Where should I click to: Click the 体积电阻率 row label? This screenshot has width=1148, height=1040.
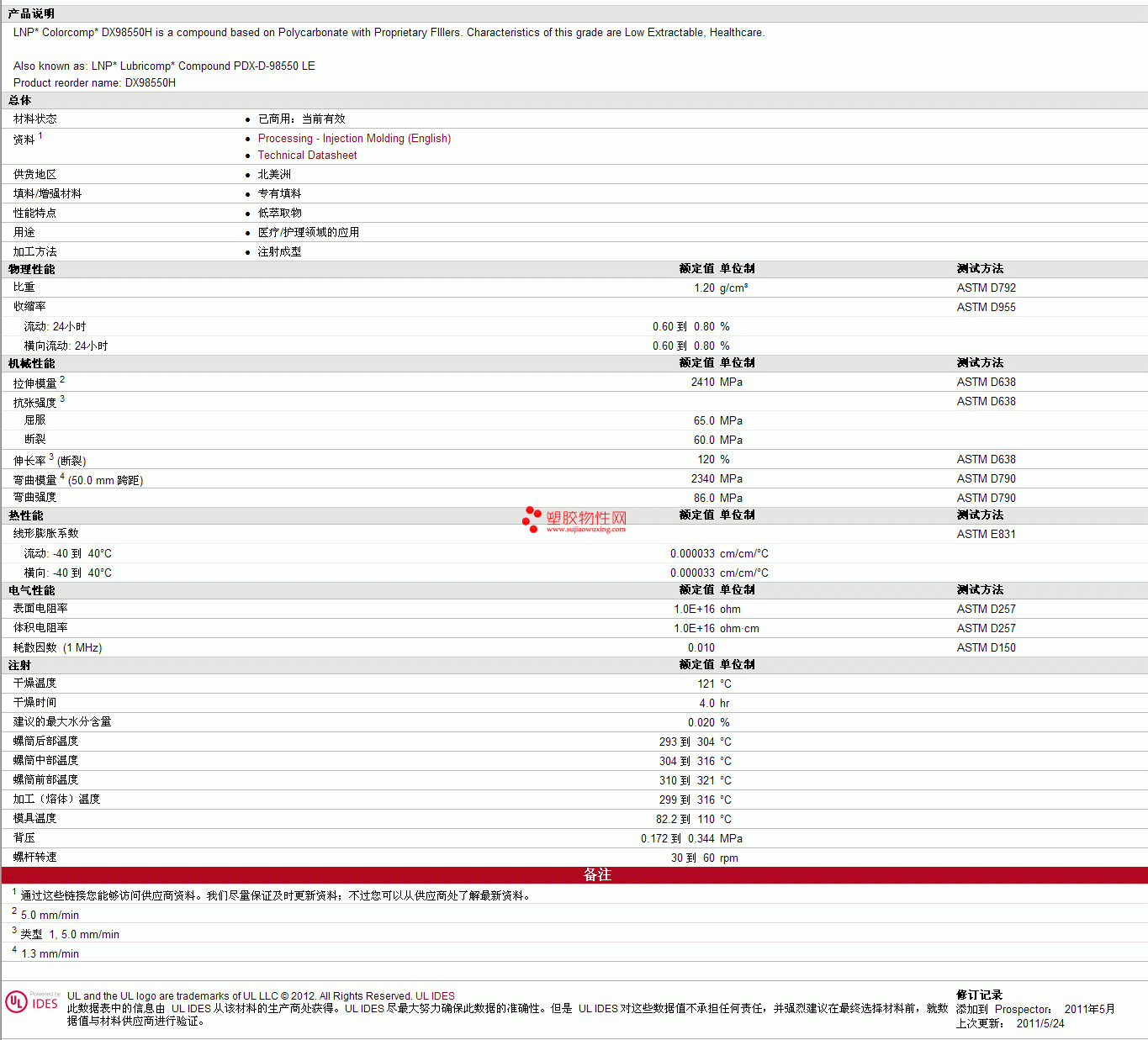point(40,628)
